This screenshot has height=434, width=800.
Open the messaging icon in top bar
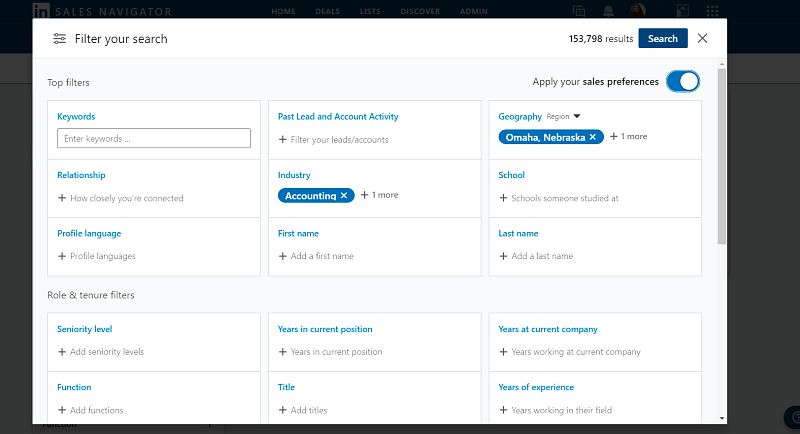(579, 11)
